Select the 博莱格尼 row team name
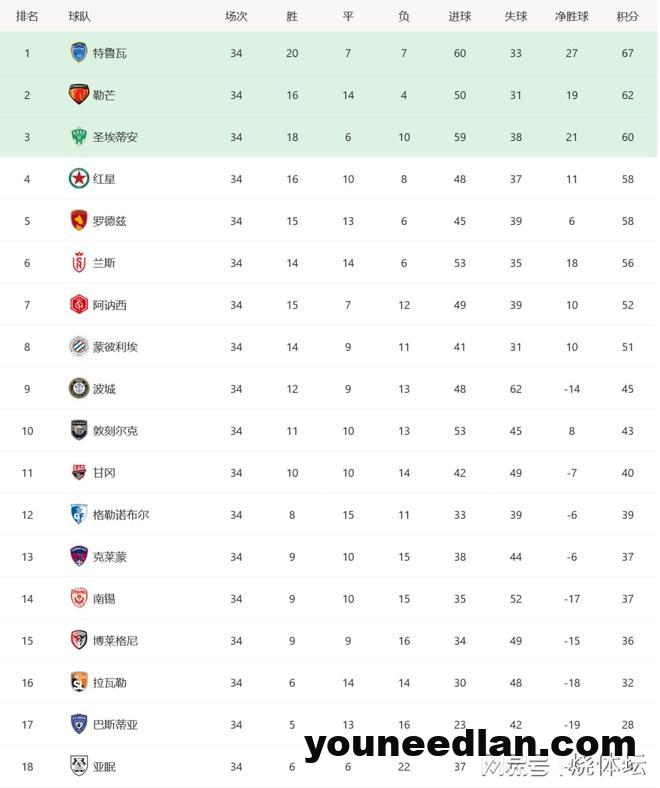The image size is (660, 788). coord(115,641)
